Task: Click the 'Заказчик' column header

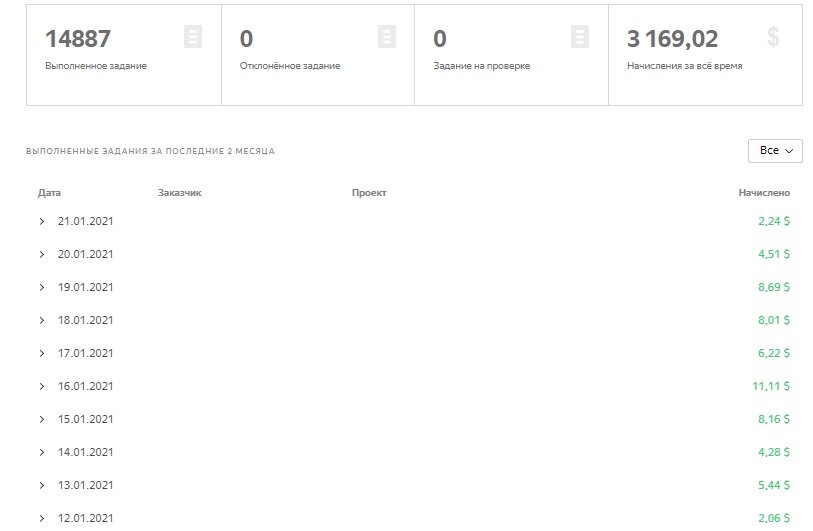Action: (x=179, y=193)
